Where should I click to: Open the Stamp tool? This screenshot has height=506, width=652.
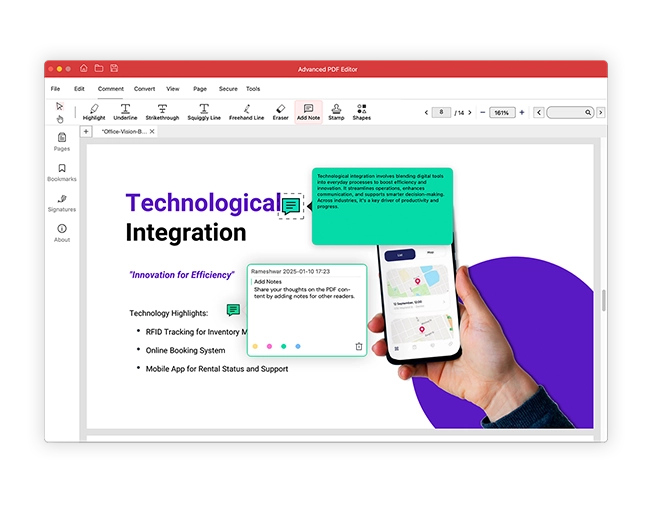[336, 112]
